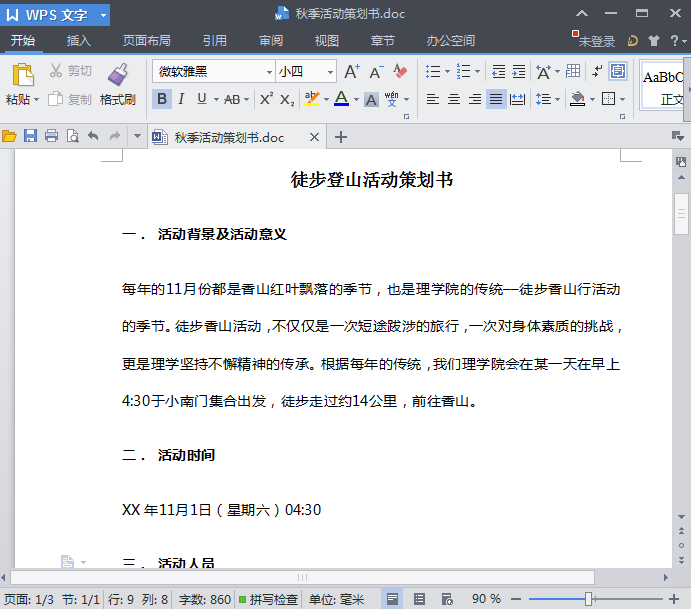Apply subscript formatting
Viewport: 691px width, 609px height.
click(x=287, y=99)
